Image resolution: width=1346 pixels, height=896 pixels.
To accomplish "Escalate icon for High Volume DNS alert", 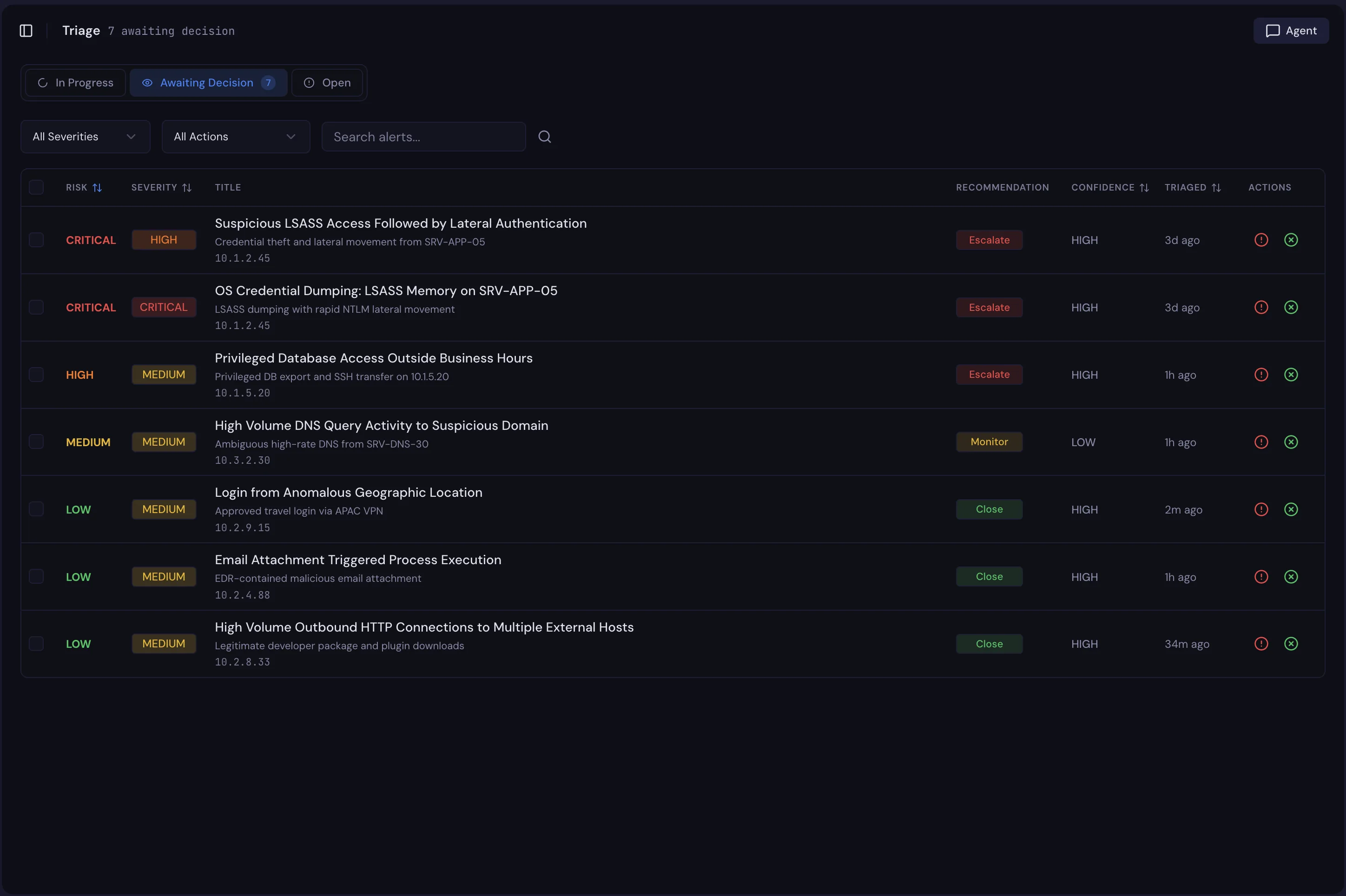I will pos(1261,441).
